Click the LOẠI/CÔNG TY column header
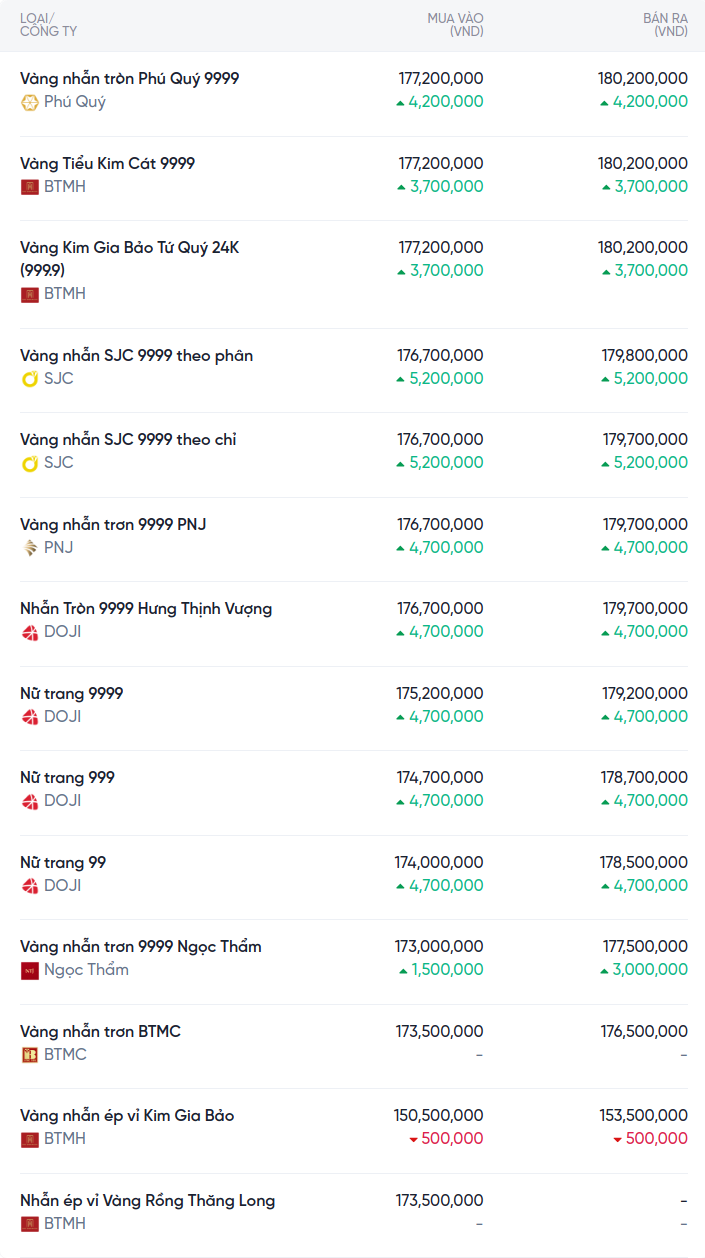705x1258 pixels. tap(48, 25)
